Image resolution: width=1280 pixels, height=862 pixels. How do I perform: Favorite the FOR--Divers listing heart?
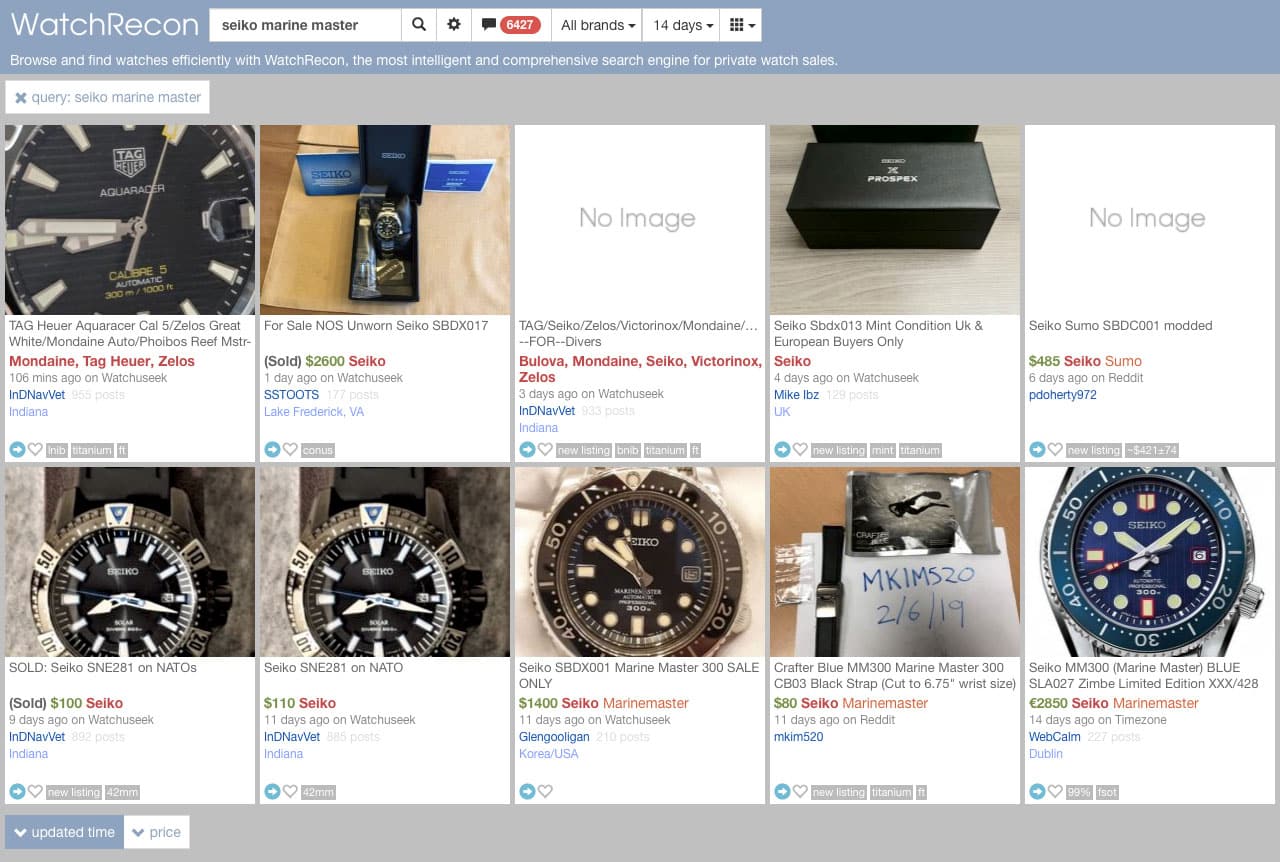click(545, 450)
